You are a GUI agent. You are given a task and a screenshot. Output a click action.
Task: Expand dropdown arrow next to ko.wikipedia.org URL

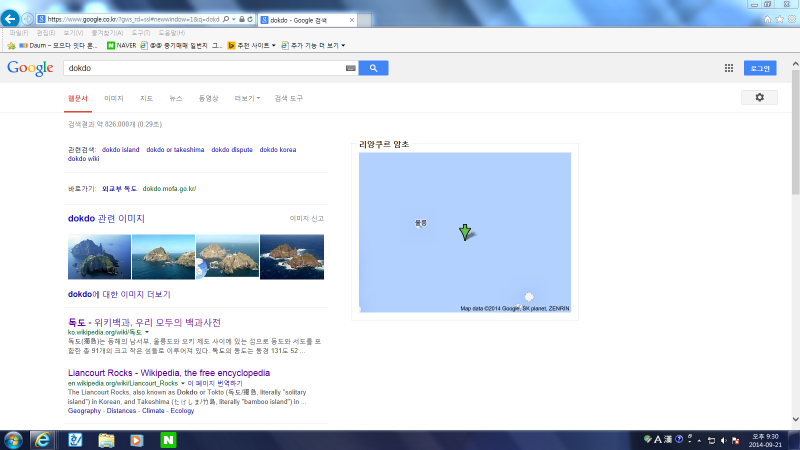[x=148, y=331]
